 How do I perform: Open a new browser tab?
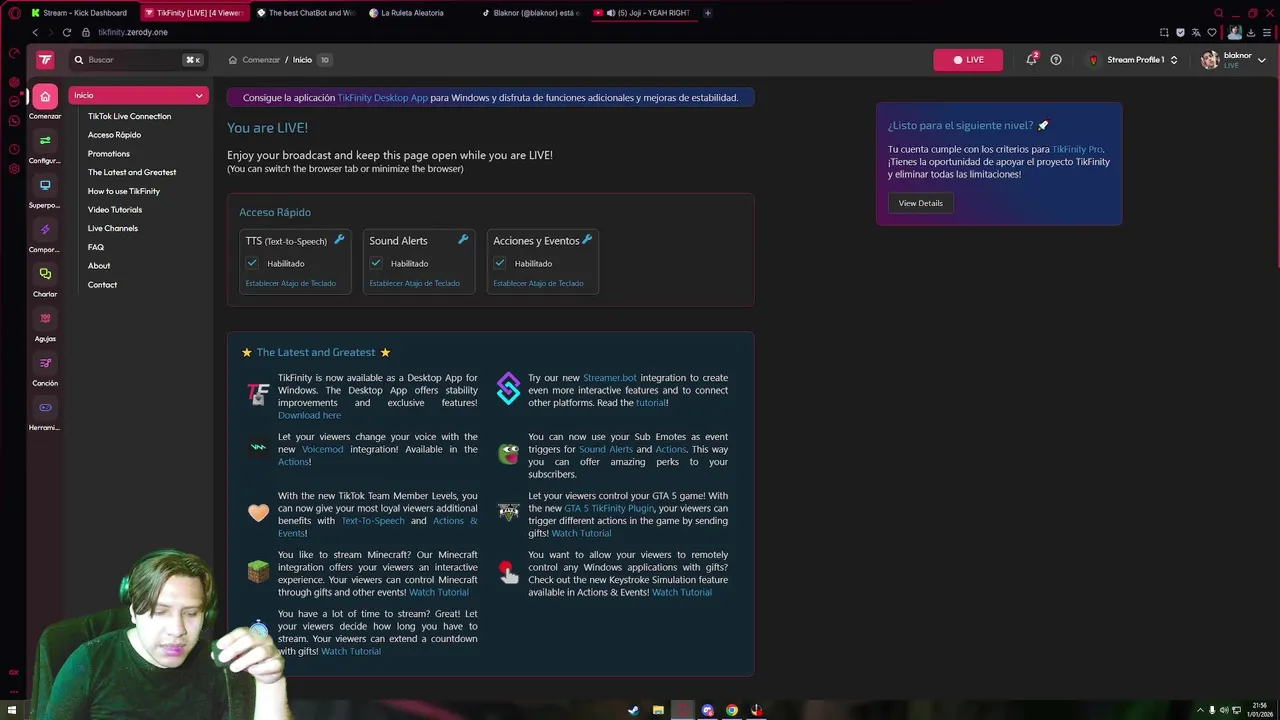(708, 13)
